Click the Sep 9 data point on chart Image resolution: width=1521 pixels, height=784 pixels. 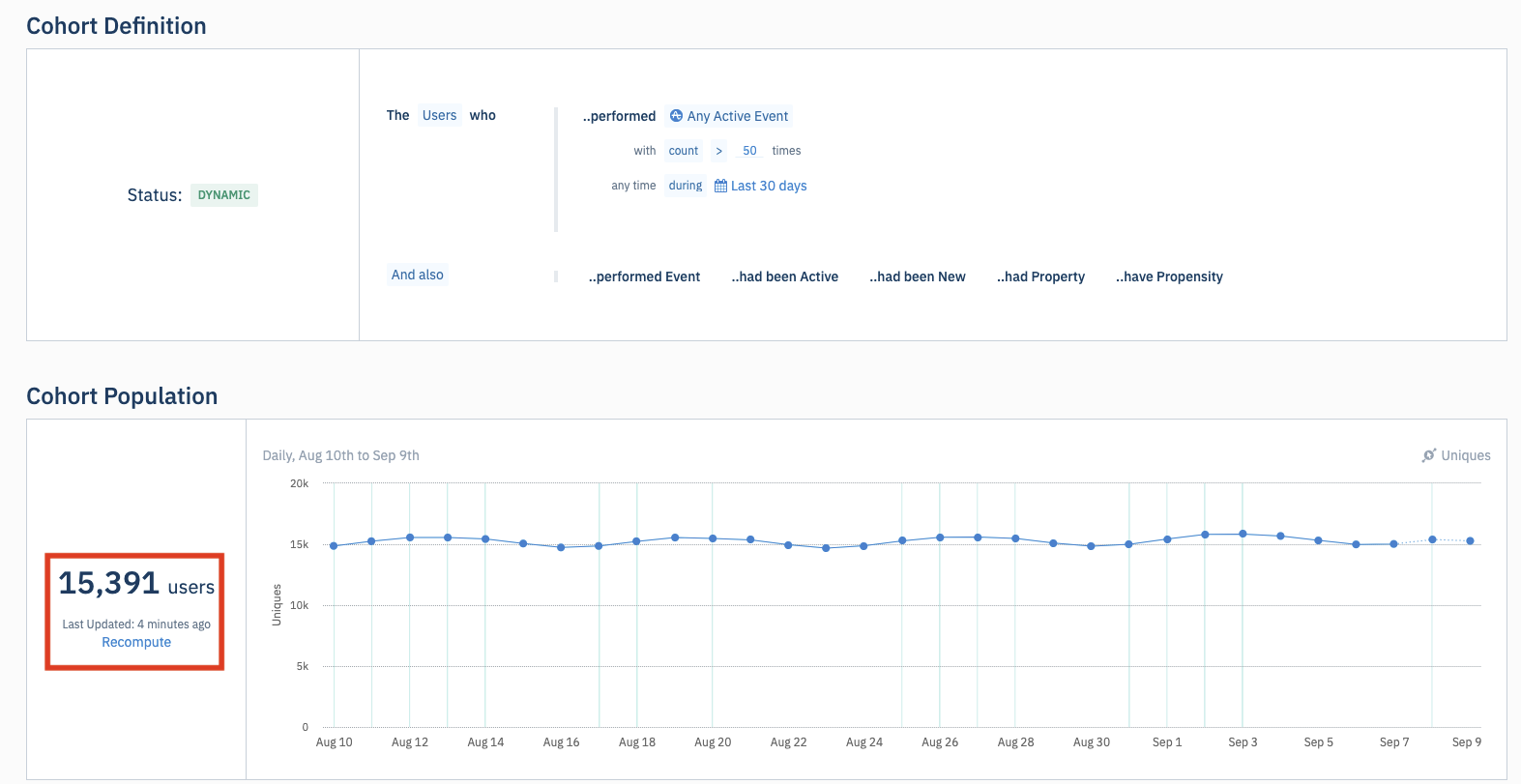1470,541
